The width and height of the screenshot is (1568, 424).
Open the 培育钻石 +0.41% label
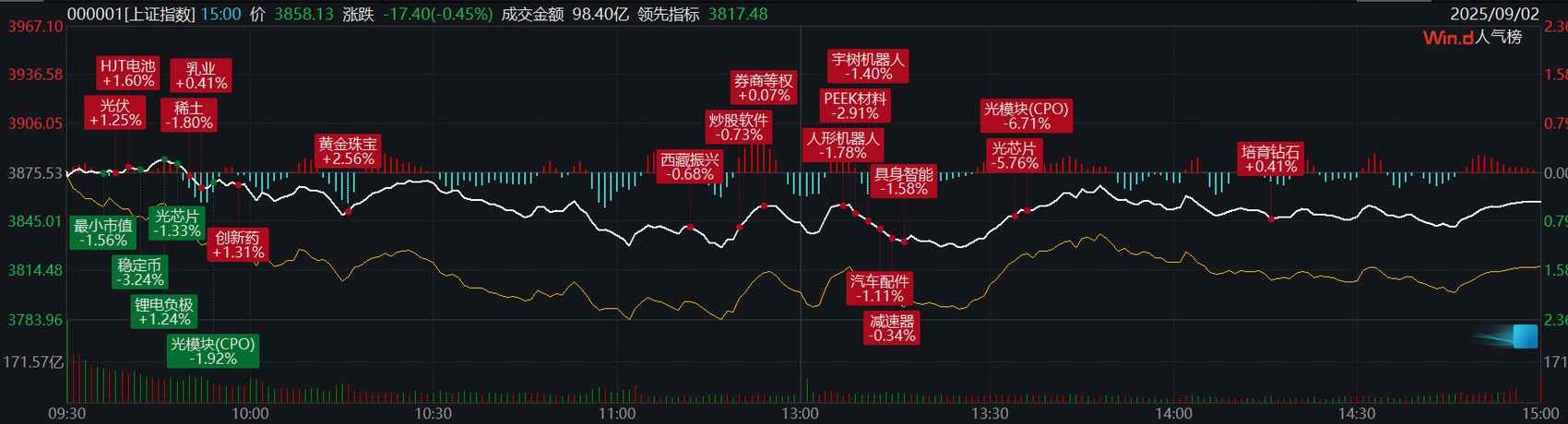point(1270,159)
